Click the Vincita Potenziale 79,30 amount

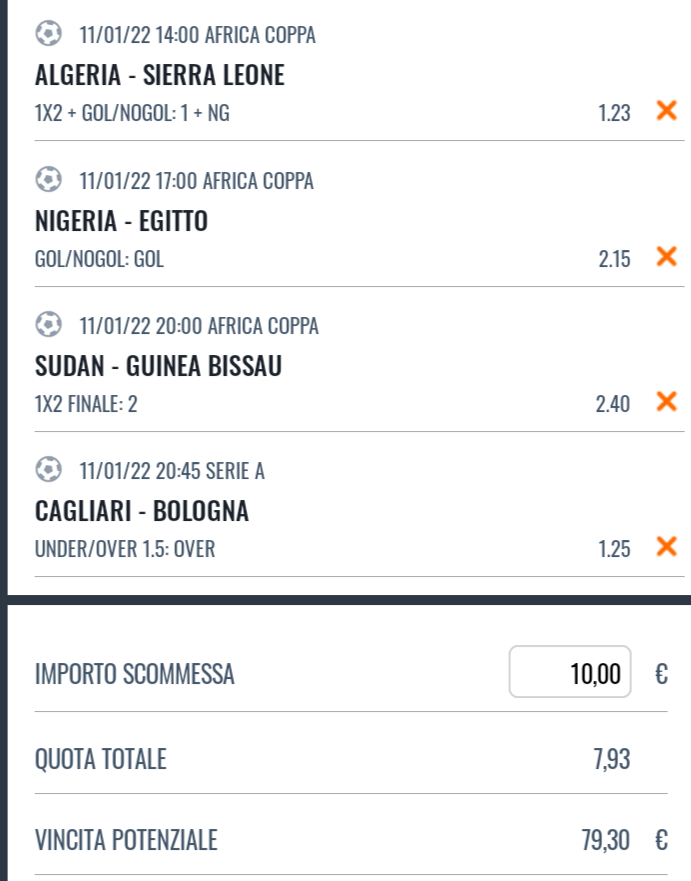tap(606, 840)
